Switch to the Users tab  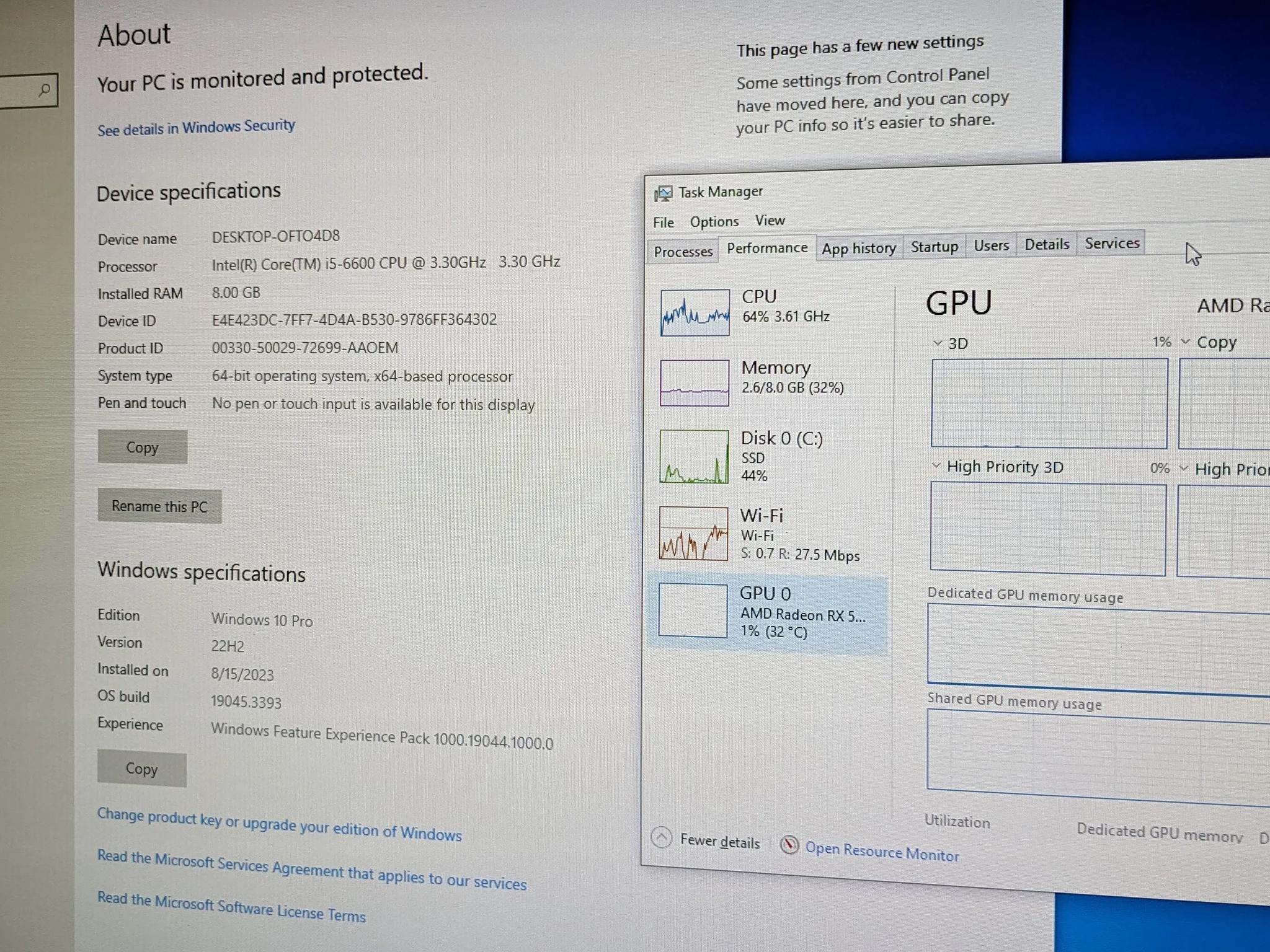pos(991,245)
